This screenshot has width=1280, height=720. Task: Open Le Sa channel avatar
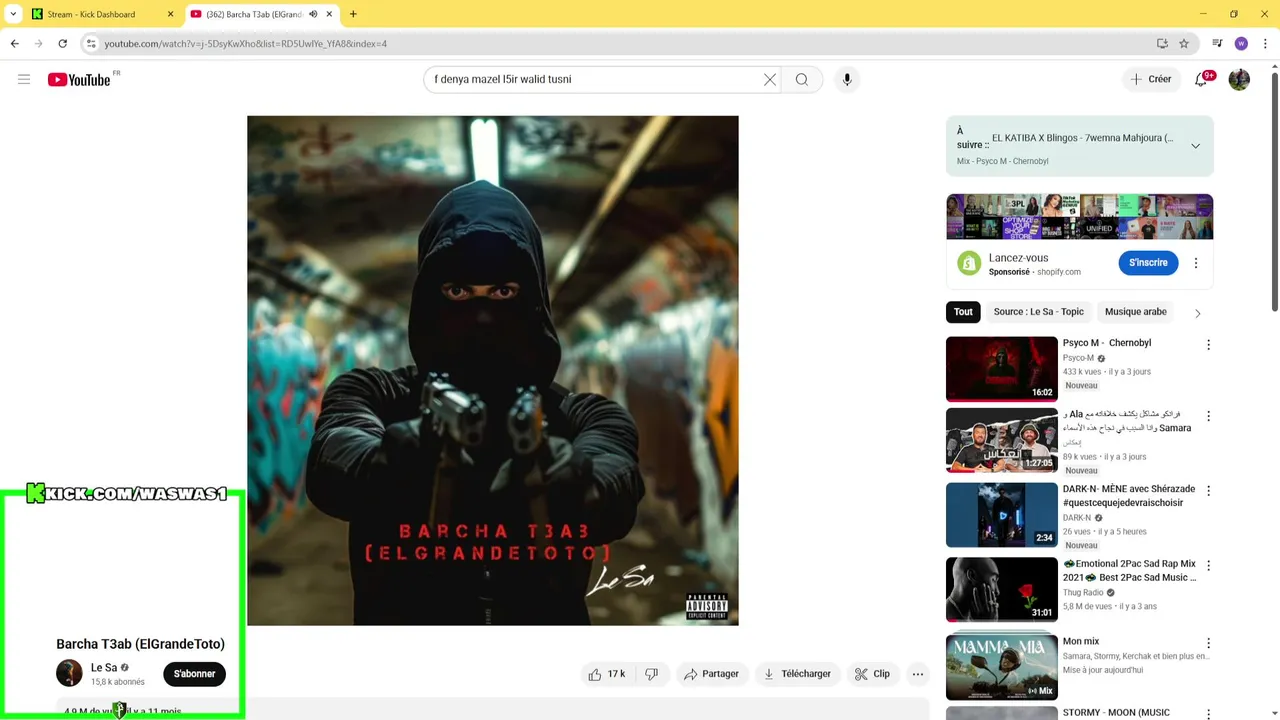click(69, 673)
